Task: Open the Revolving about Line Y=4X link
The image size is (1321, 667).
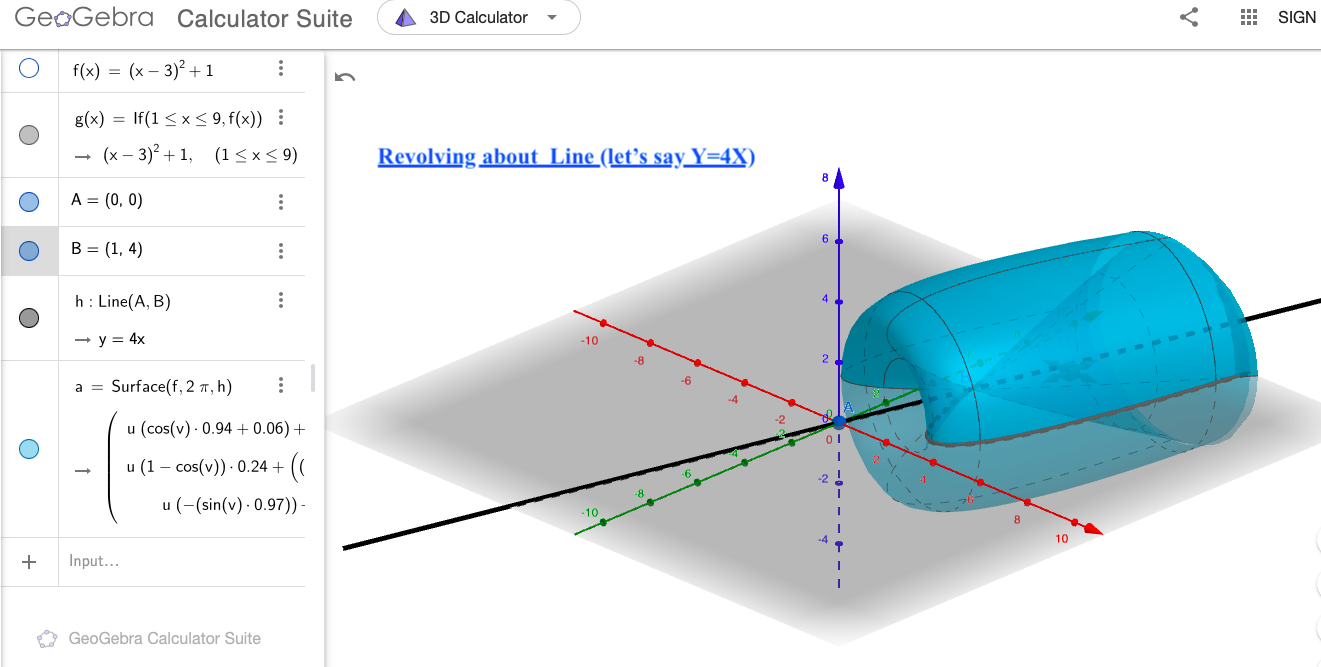Action: pos(566,157)
